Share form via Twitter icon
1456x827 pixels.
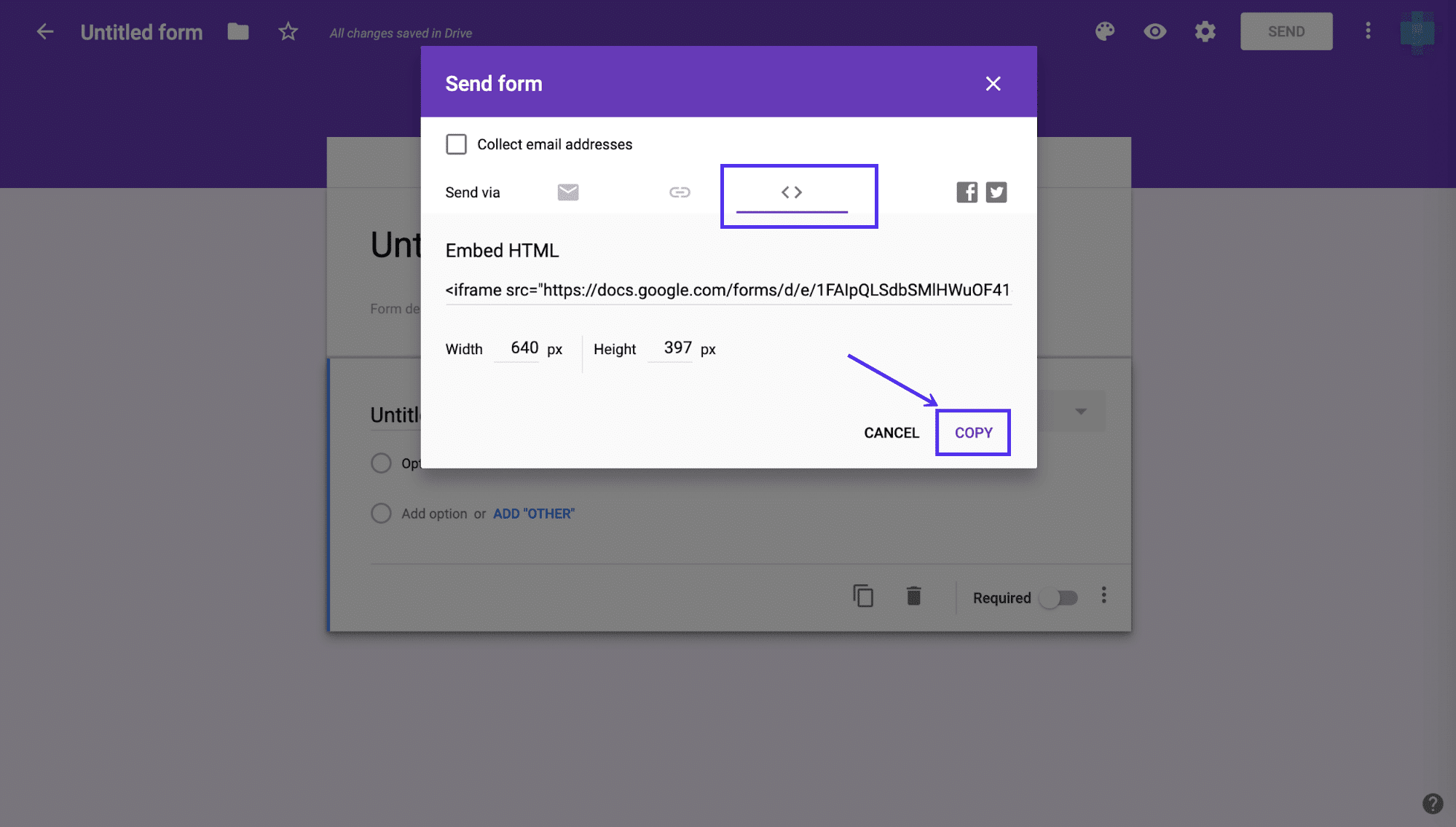tap(996, 192)
